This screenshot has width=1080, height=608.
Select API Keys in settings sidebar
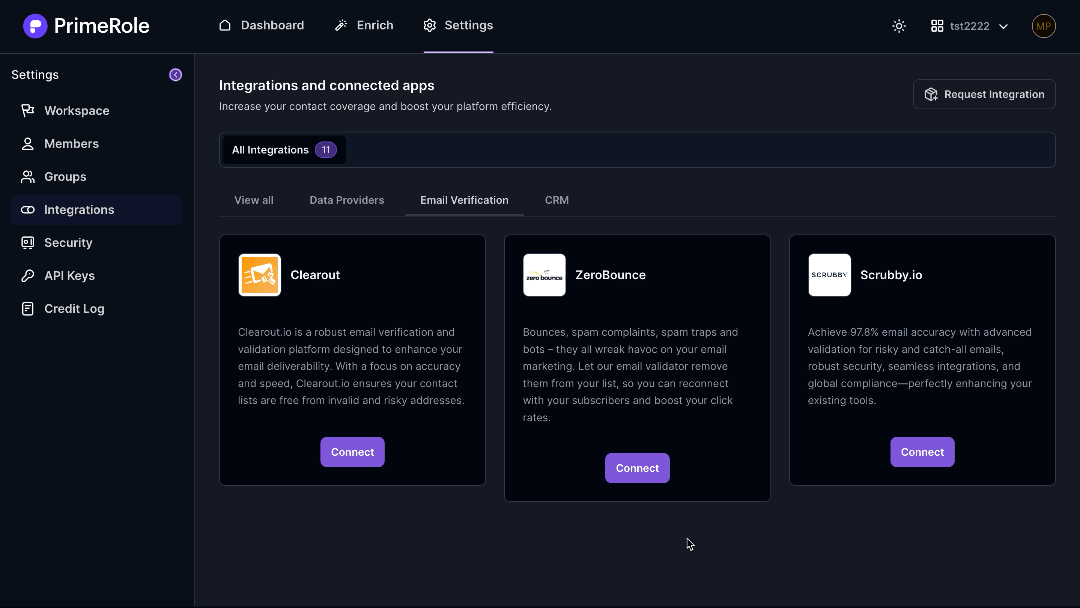[96, 275]
